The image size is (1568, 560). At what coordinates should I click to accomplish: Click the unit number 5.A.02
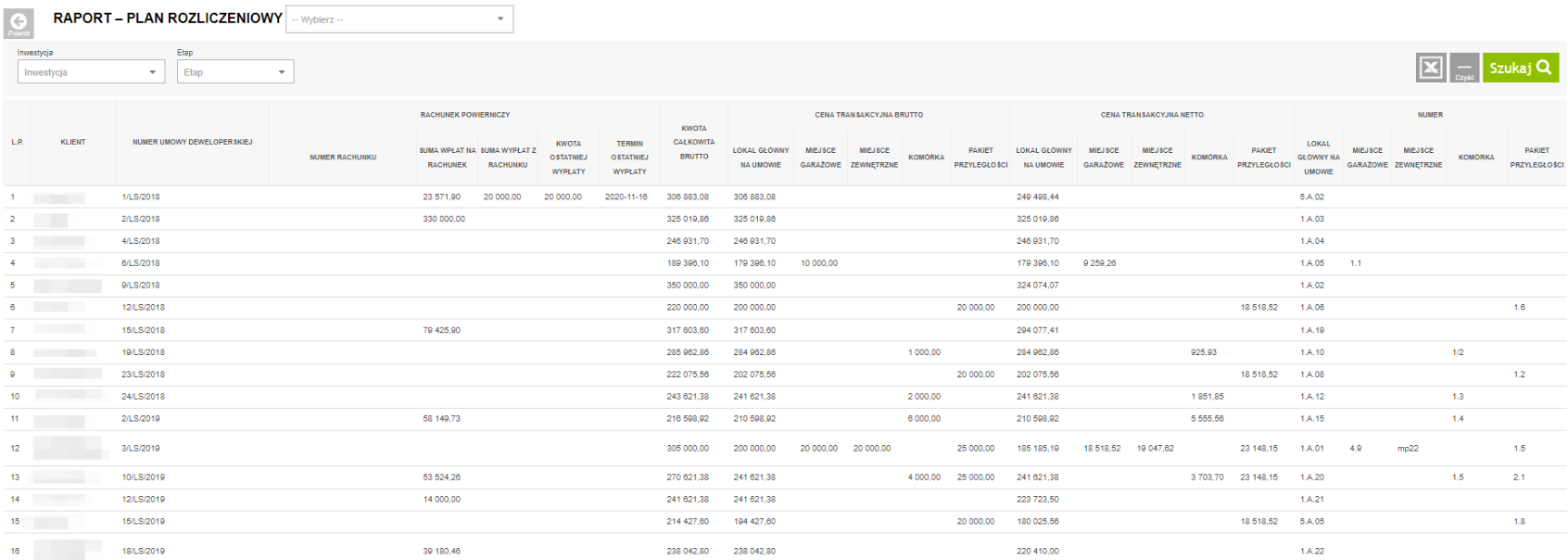pos(1311,197)
